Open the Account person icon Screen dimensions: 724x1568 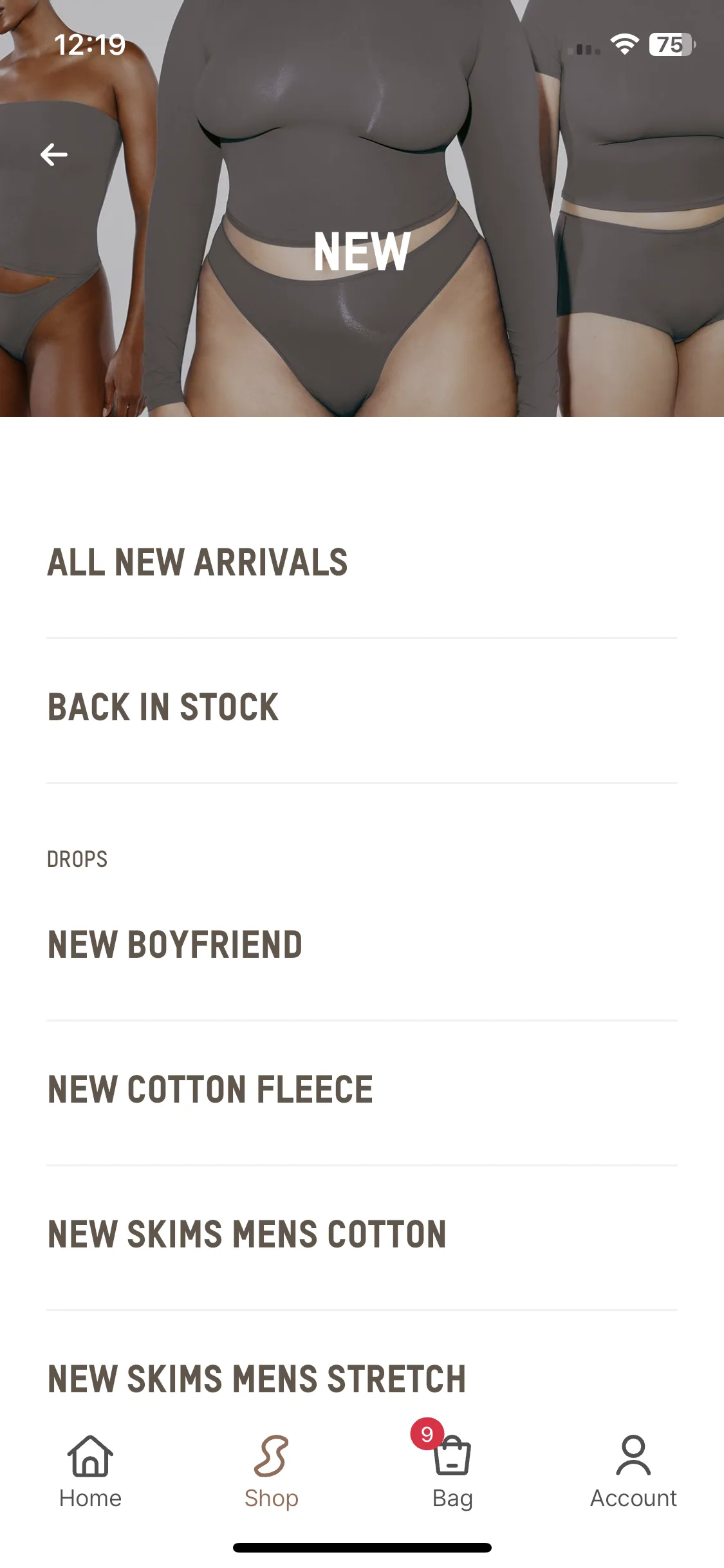(633, 1455)
